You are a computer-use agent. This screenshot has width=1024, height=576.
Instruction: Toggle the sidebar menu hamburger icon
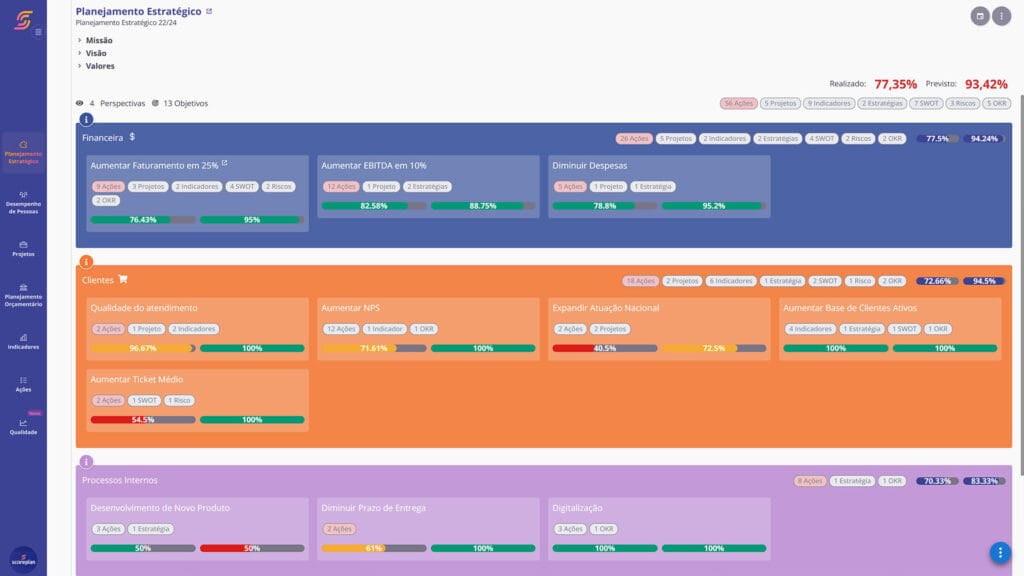[39, 32]
